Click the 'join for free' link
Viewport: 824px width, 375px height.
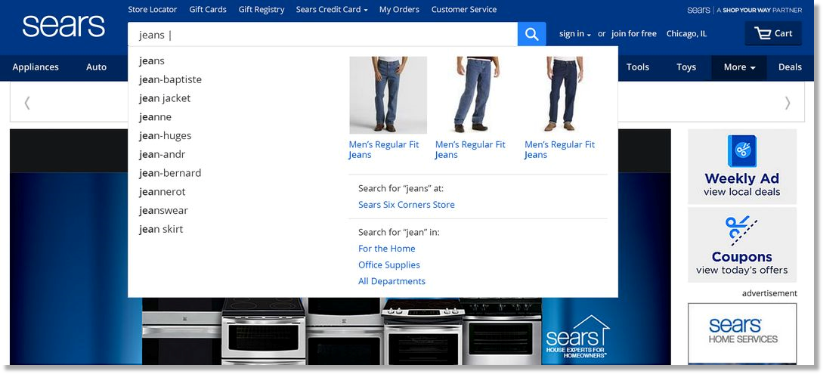(634, 34)
